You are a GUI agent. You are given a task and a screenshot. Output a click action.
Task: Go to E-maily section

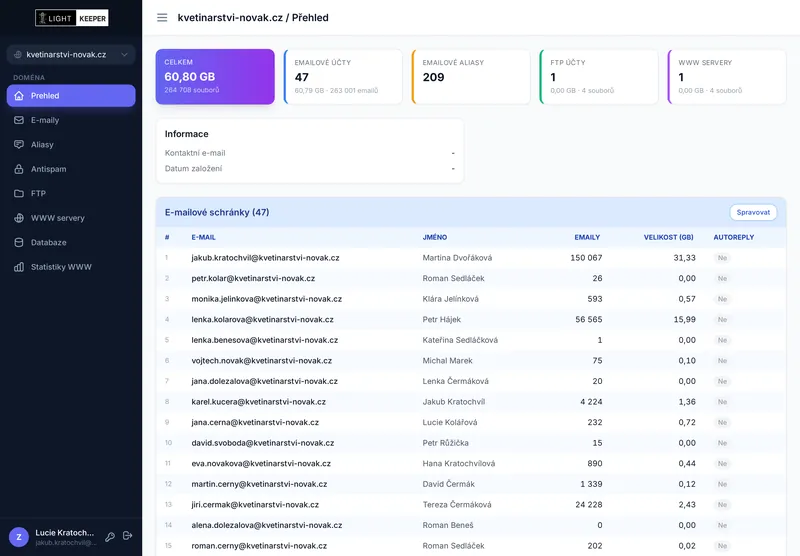71,120
